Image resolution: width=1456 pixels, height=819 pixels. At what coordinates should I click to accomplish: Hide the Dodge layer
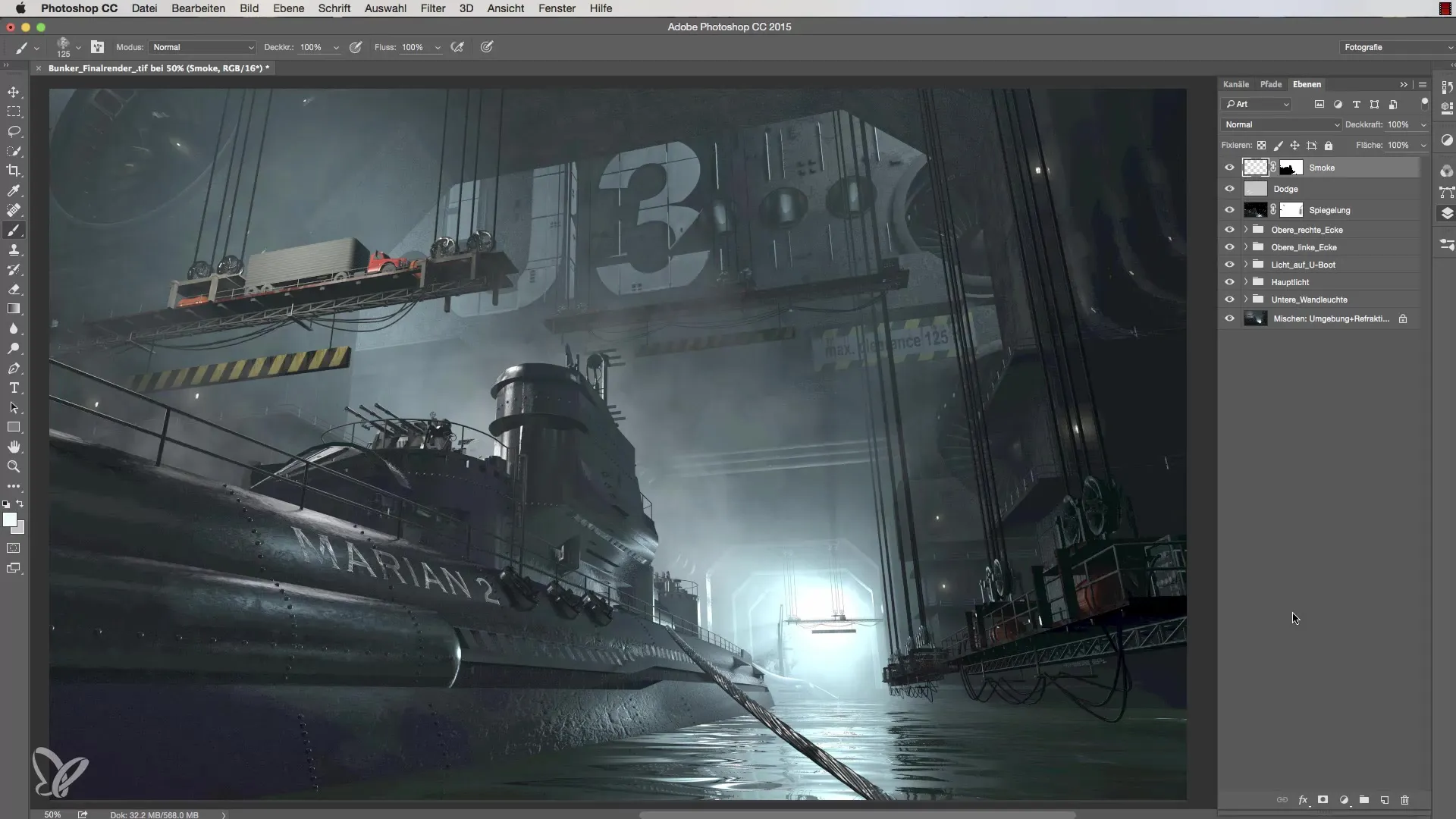[1229, 189]
